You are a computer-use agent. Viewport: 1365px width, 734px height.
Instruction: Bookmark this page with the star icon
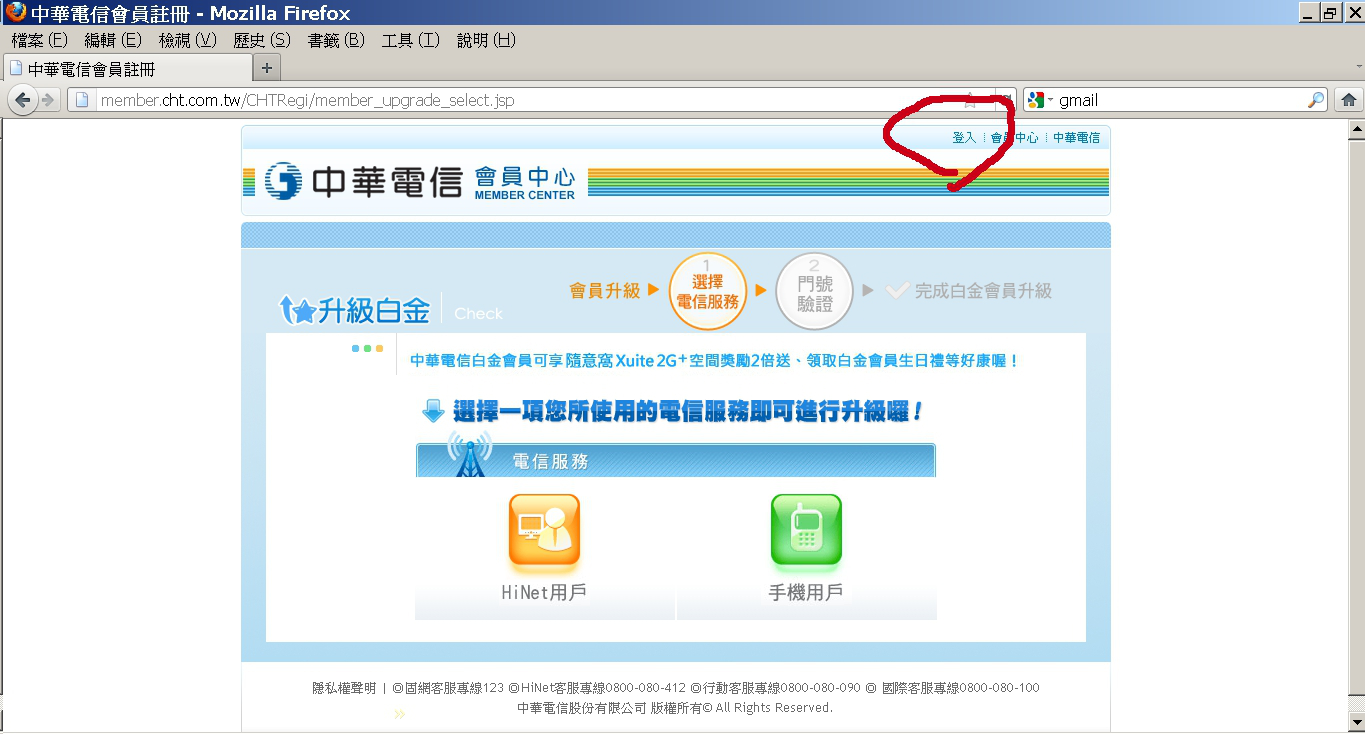[970, 100]
